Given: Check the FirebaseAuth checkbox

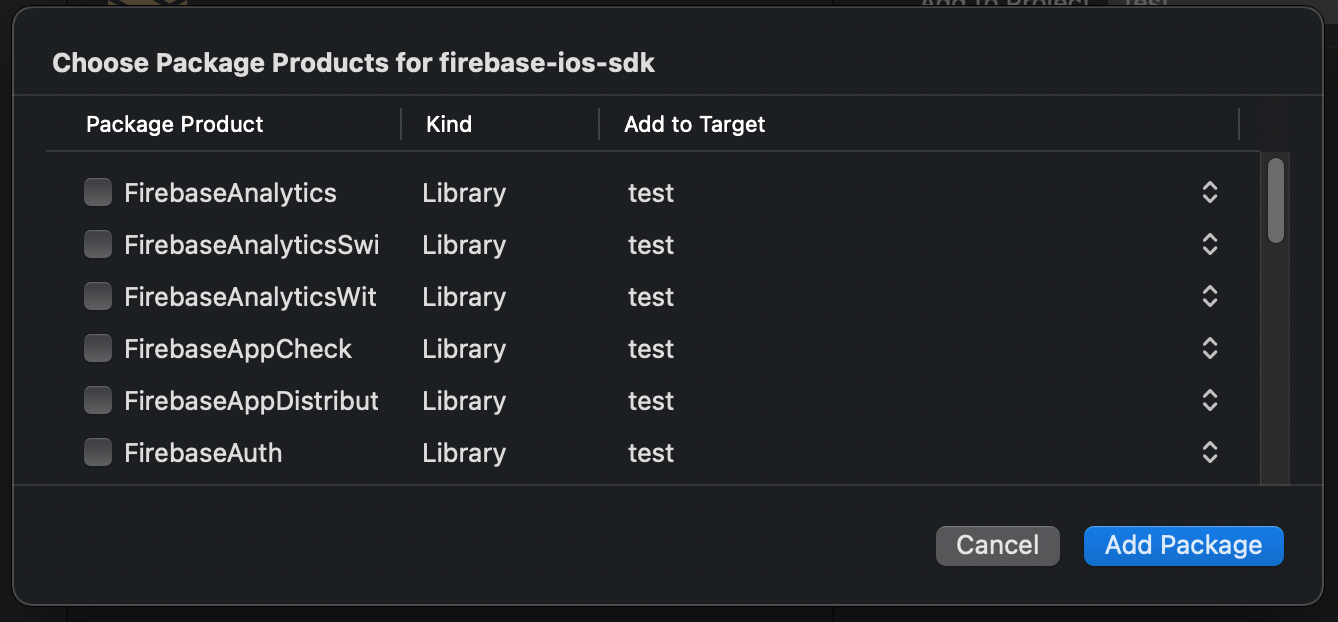Looking at the screenshot, I should pos(97,452).
